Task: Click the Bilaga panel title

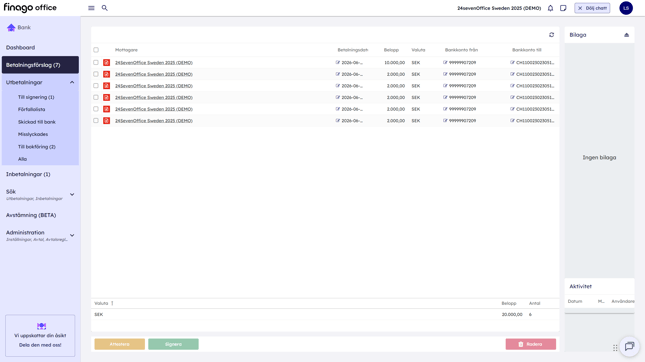Action: pos(578,35)
